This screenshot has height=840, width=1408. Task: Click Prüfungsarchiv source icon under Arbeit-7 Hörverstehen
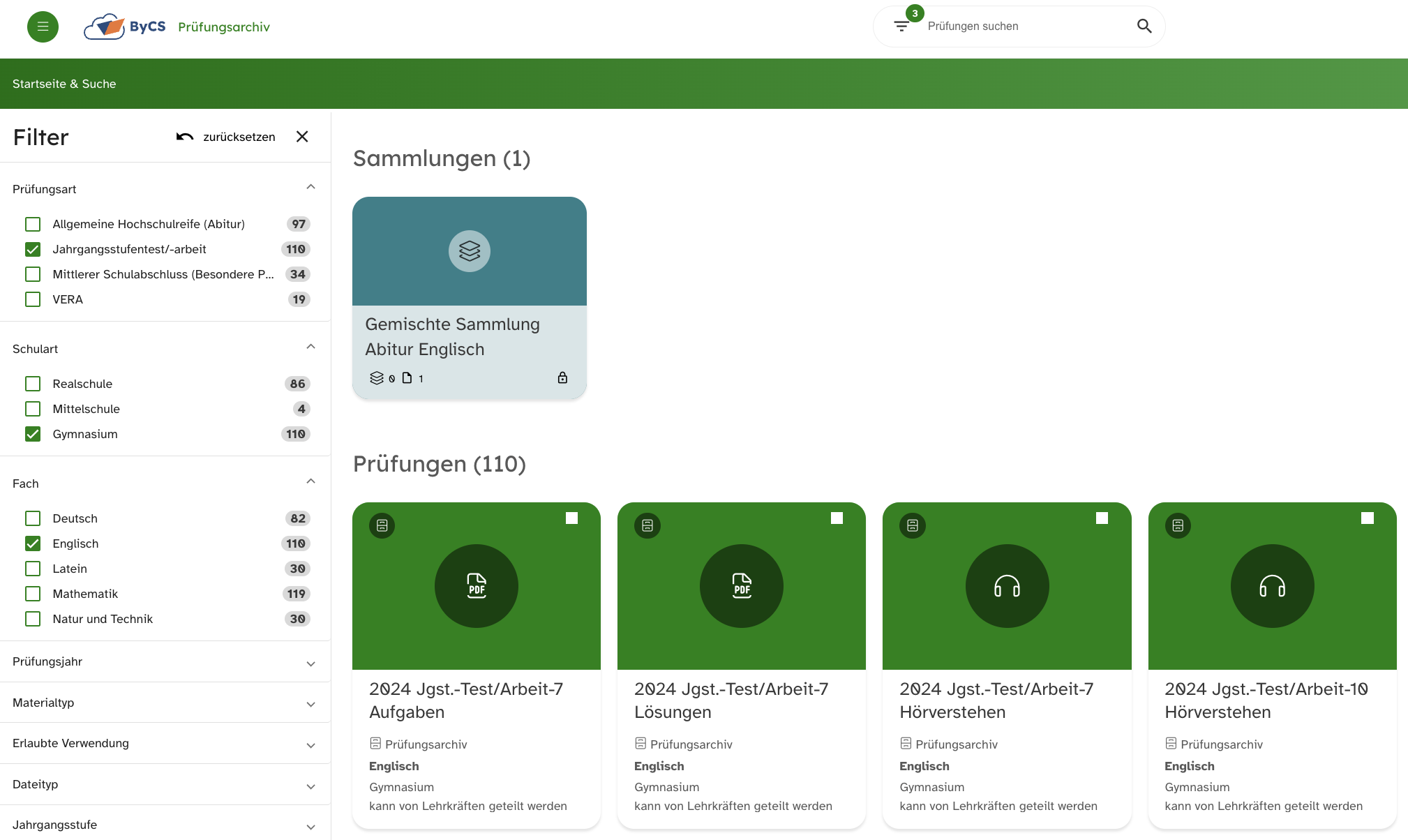(906, 744)
